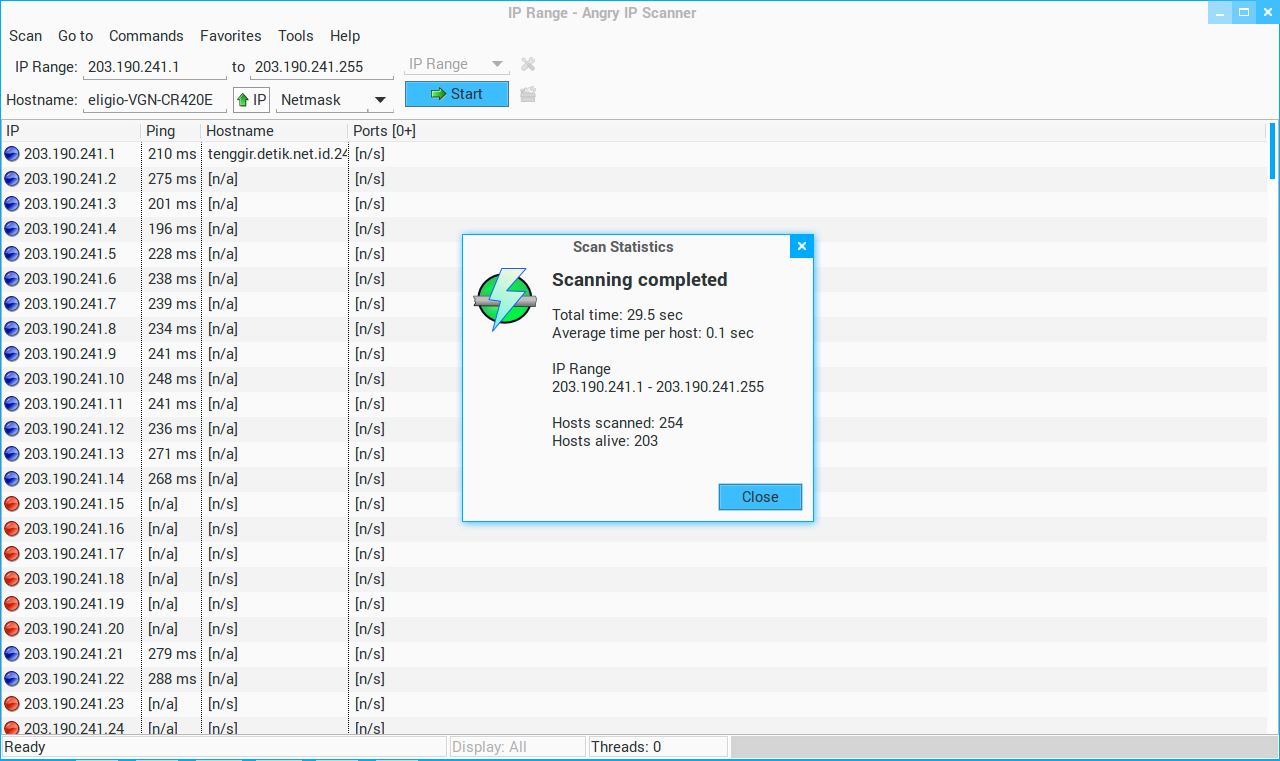1280x761 pixels.
Task: Select the 210 ms ping value
Action: pyautogui.click(x=172, y=154)
